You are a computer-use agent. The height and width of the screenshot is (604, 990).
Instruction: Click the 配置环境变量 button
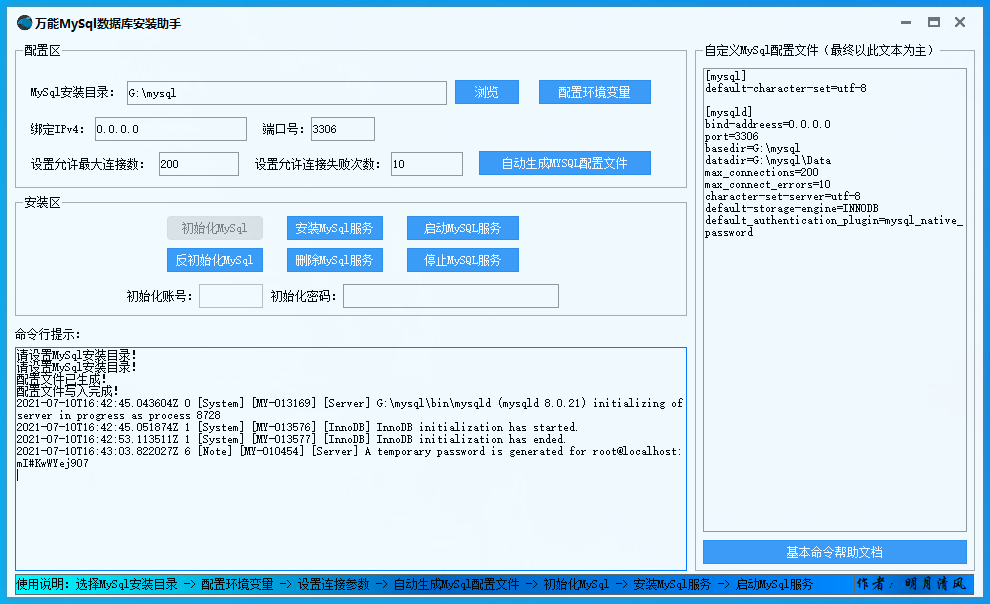(x=594, y=92)
